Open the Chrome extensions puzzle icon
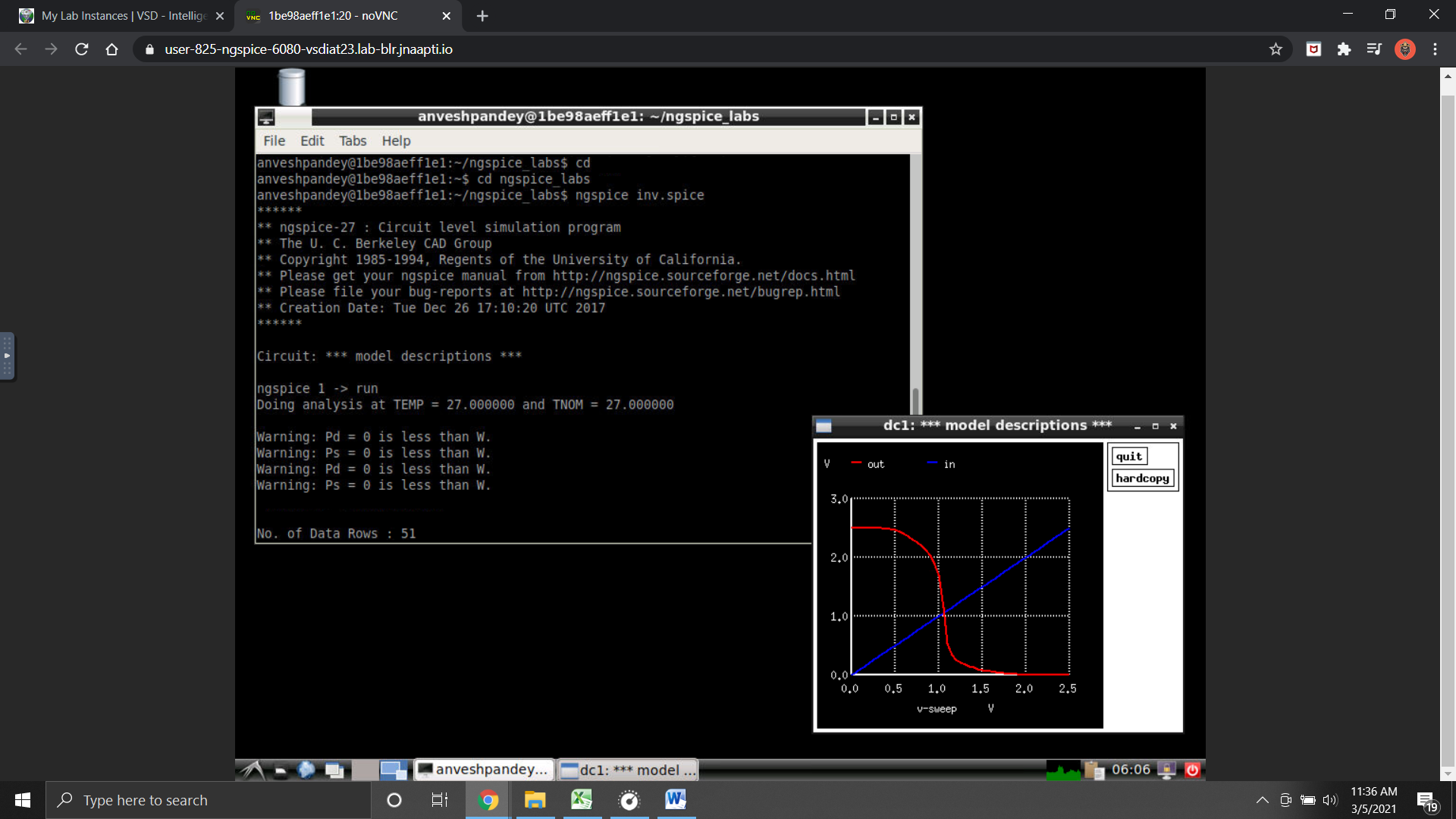This screenshot has height=819, width=1456. pos(1344,49)
